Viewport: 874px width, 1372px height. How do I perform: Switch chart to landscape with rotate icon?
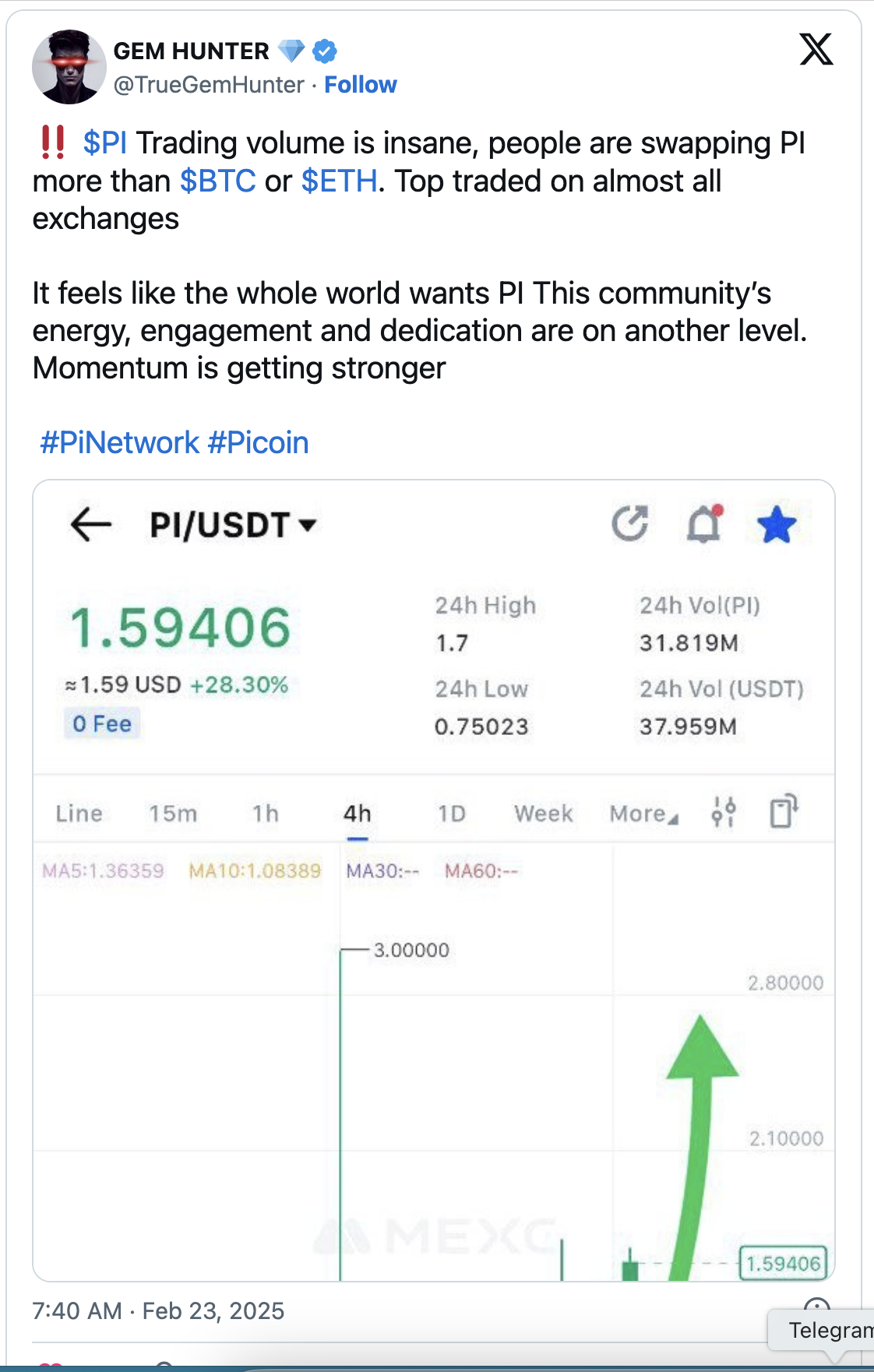[x=785, y=812]
